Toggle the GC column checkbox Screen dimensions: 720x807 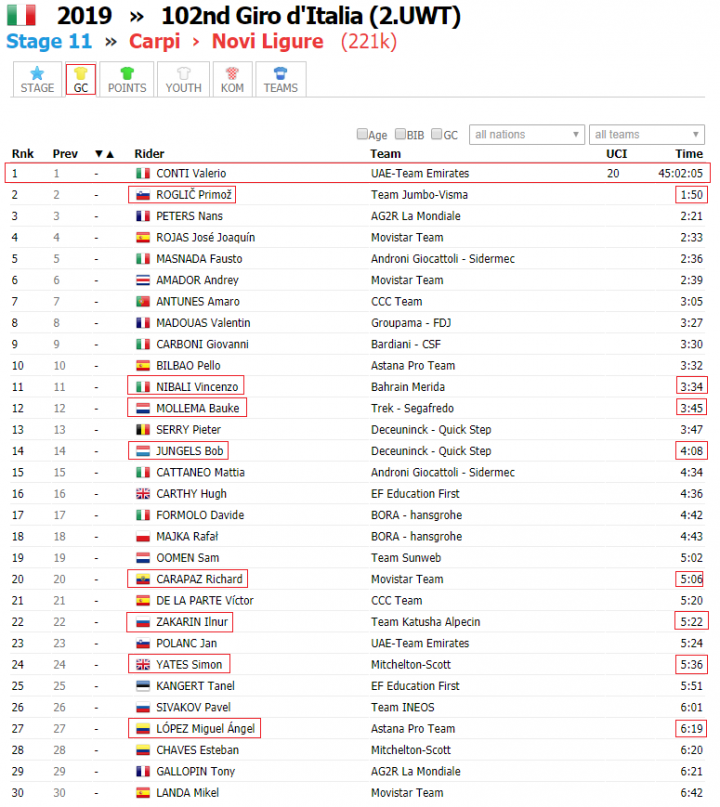[x=436, y=134]
